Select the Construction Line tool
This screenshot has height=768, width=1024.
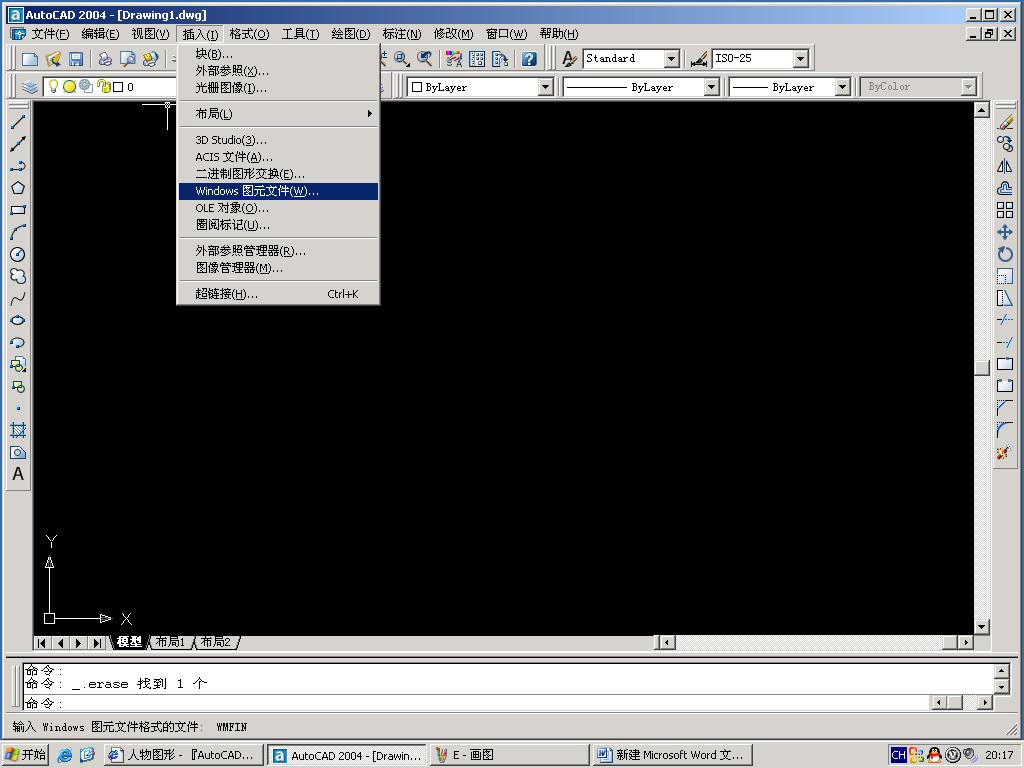(x=18, y=144)
